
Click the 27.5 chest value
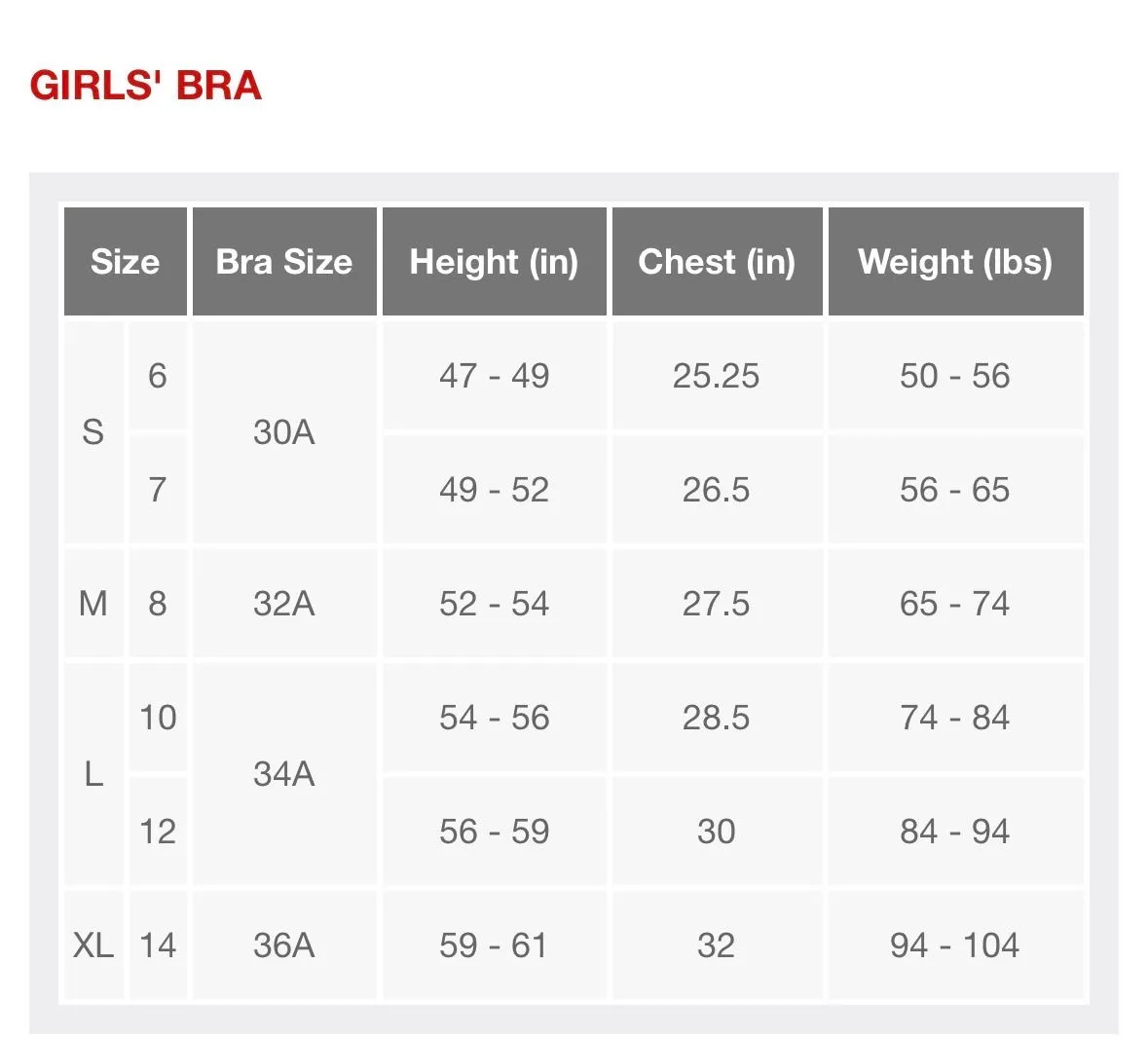click(x=717, y=604)
